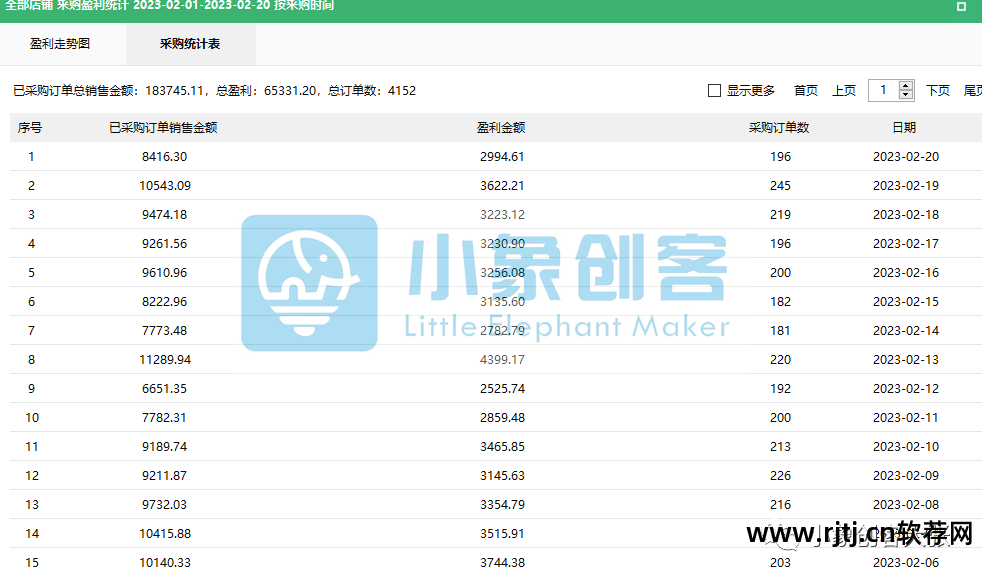The image size is (982, 579).
Task: Click order count 245
Action: click(780, 186)
